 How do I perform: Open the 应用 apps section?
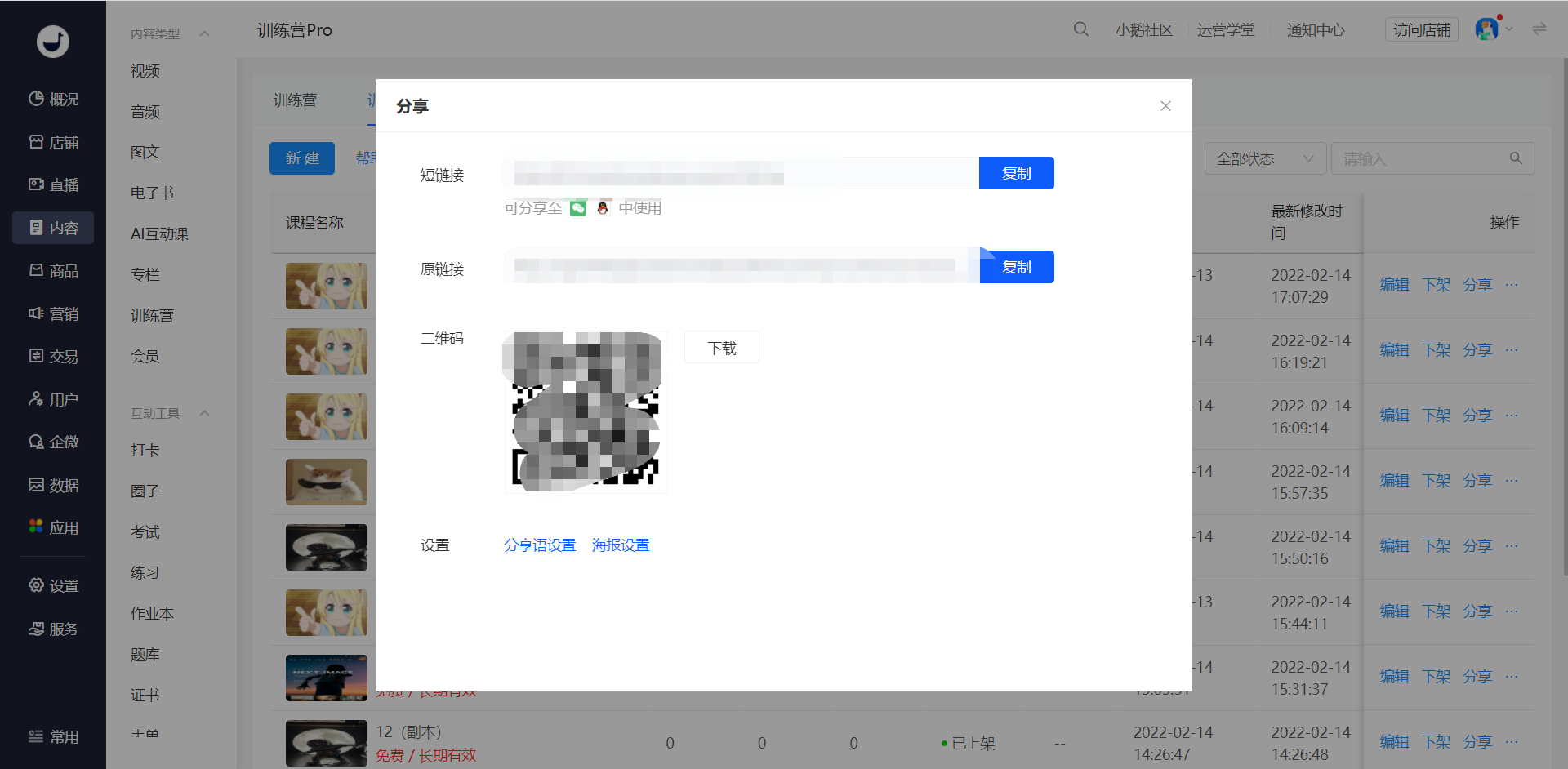(53, 527)
